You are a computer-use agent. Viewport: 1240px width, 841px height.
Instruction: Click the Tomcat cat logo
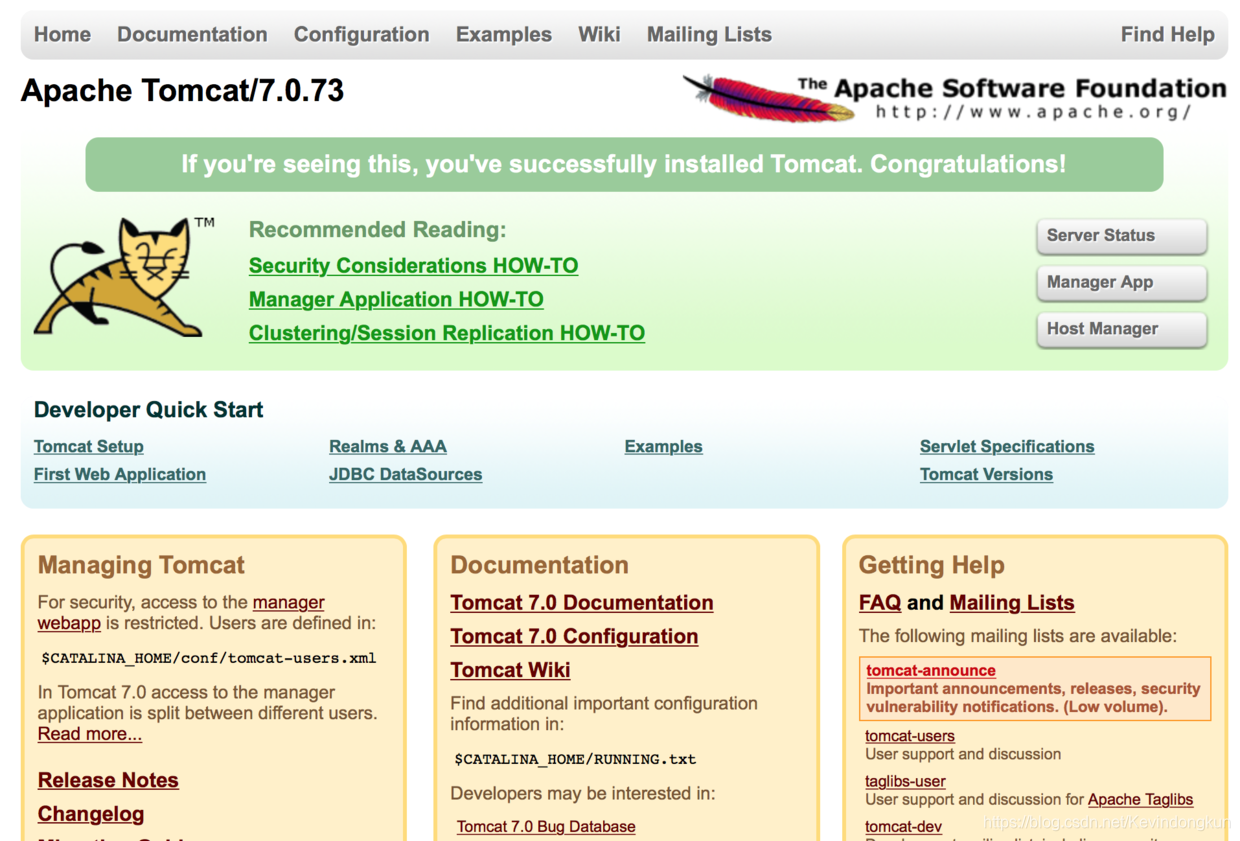[x=125, y=277]
